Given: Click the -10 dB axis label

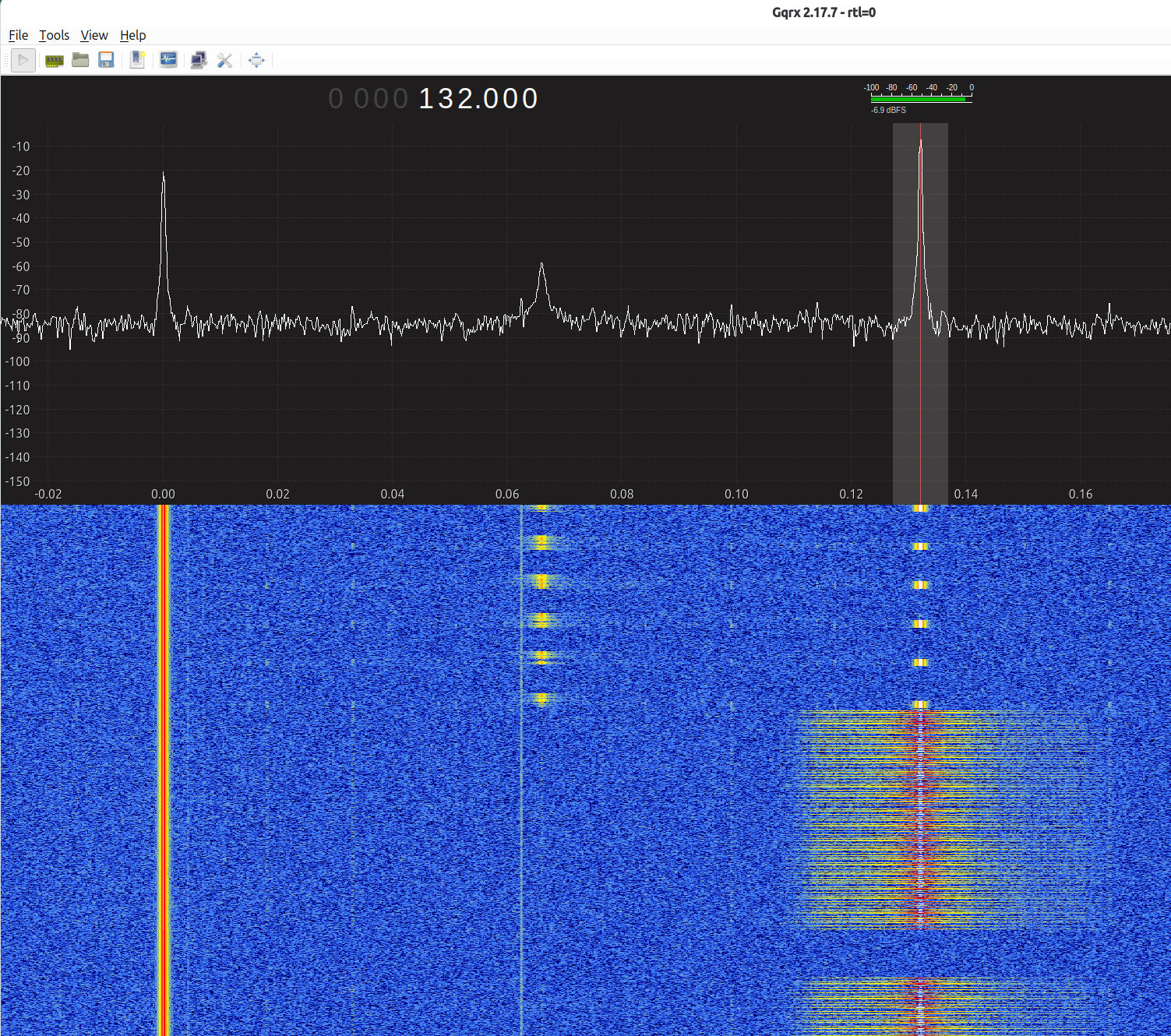Looking at the screenshot, I should point(21,146).
